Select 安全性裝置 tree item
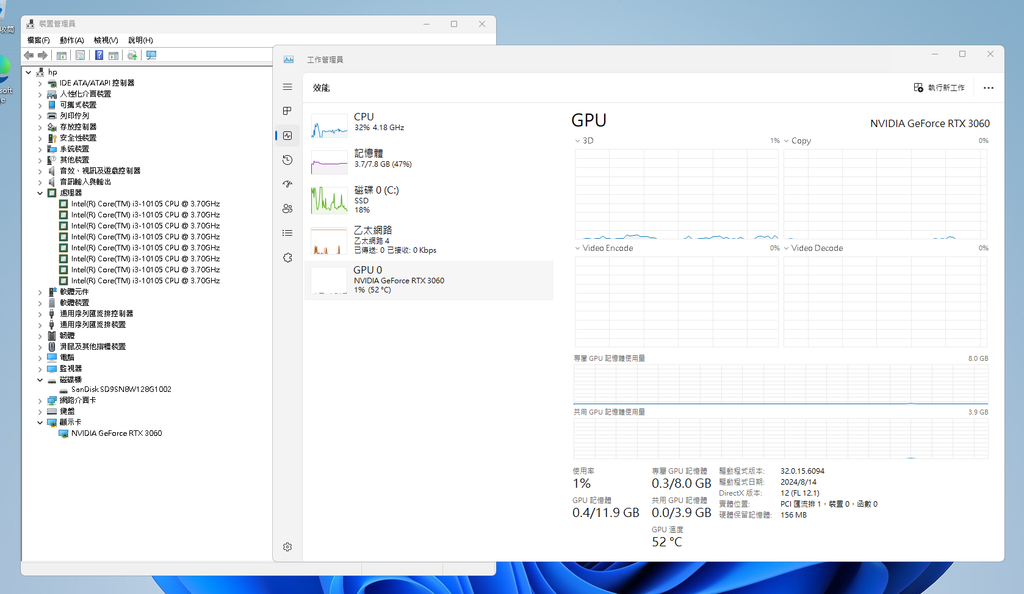Screen dimensions: 1024x594 pos(78,138)
